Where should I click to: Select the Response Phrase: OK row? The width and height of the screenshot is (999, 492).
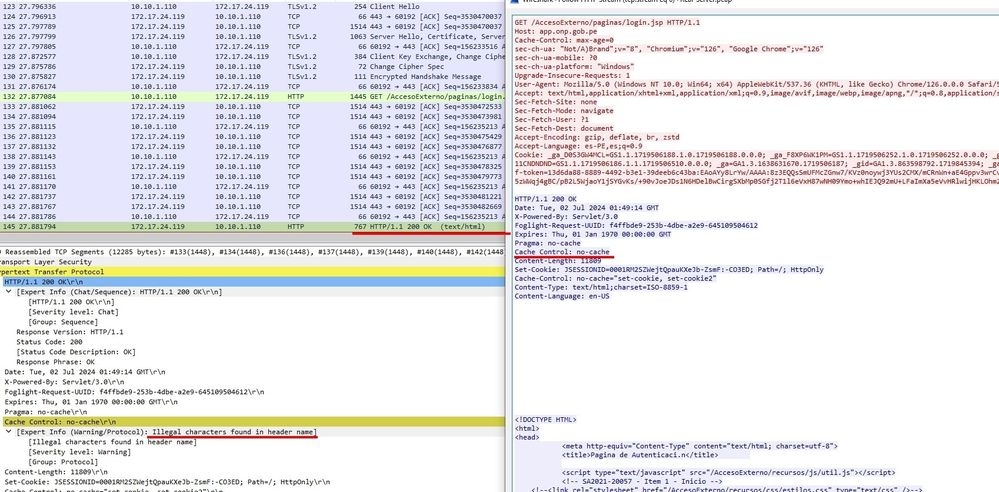coord(55,362)
